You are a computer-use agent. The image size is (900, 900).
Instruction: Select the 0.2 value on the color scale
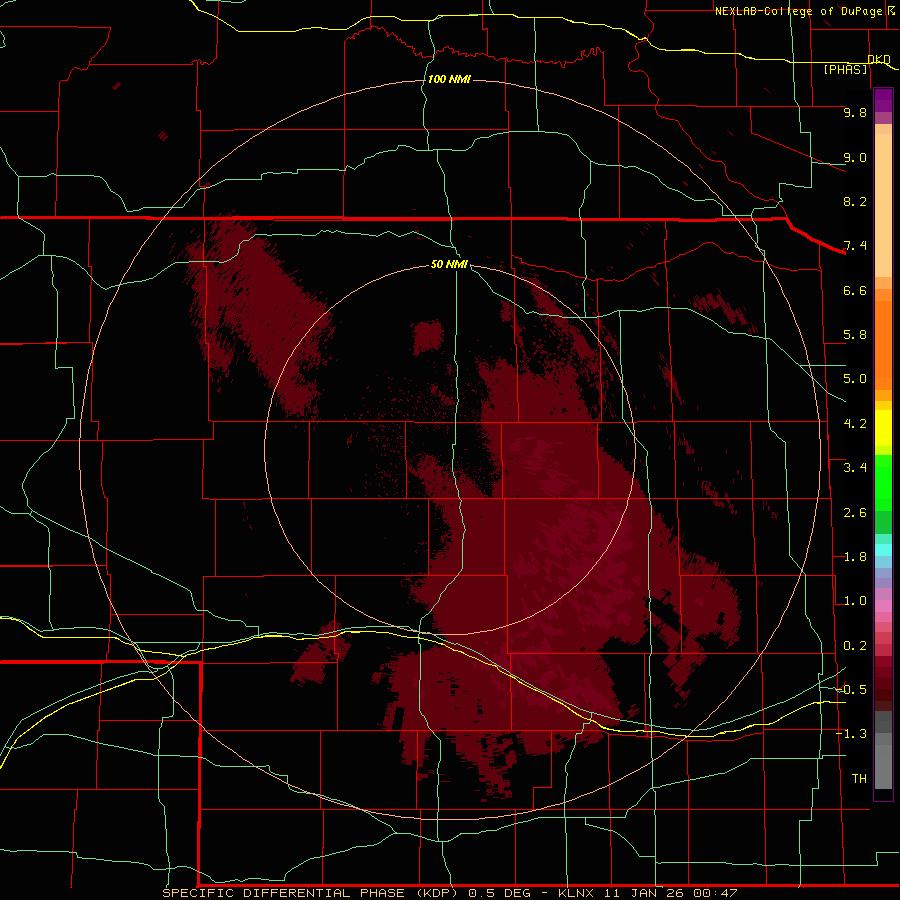click(855, 646)
